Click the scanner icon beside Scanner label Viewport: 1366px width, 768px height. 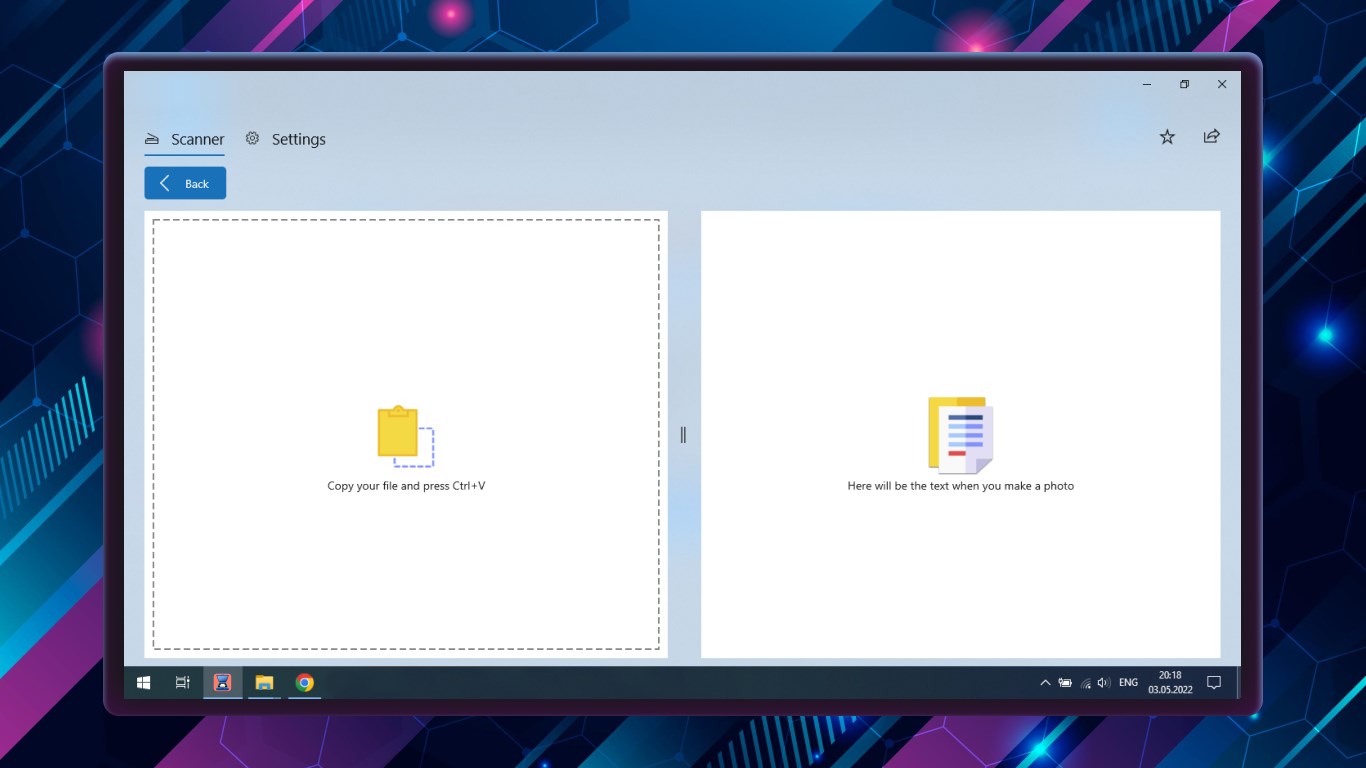tap(152, 139)
